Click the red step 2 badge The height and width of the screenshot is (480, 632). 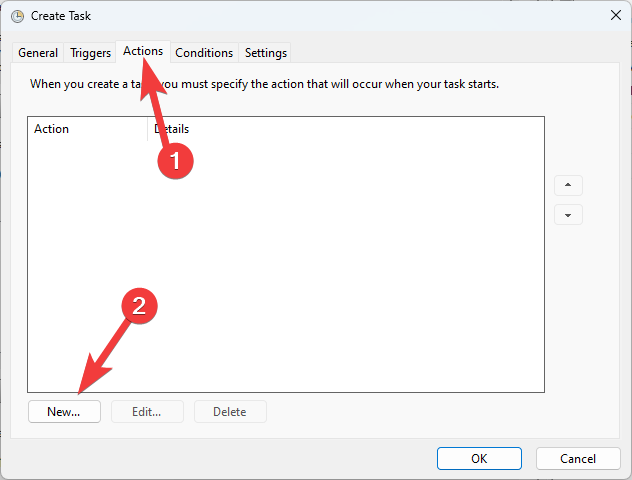coord(140,308)
